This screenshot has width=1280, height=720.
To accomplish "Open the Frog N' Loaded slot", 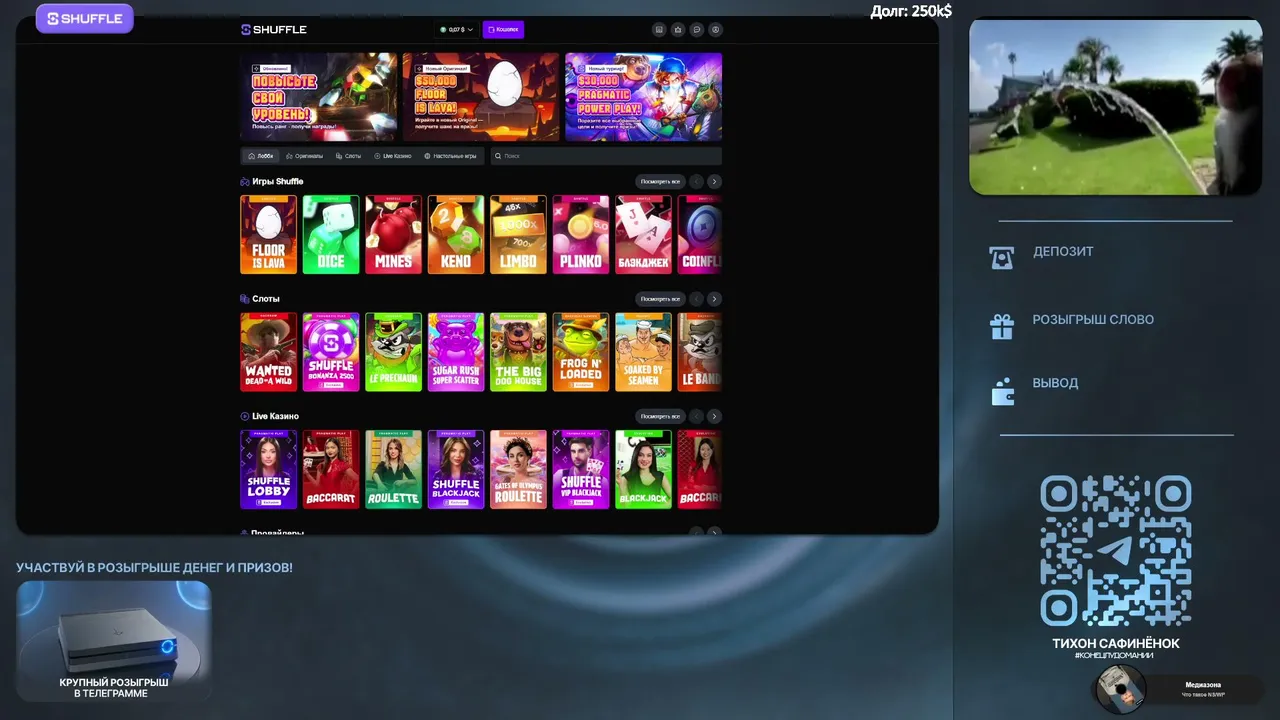I will tap(581, 352).
